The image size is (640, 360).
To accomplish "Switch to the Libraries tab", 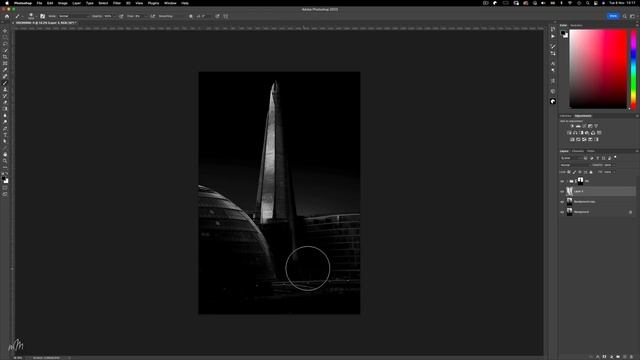I will 566,116.
